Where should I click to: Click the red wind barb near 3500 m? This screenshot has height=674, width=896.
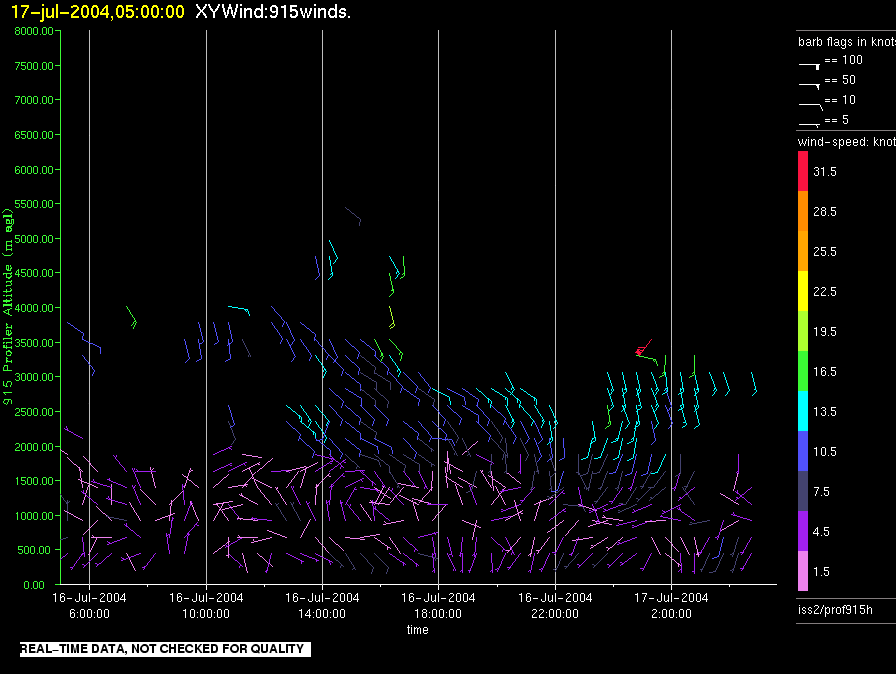(643, 347)
